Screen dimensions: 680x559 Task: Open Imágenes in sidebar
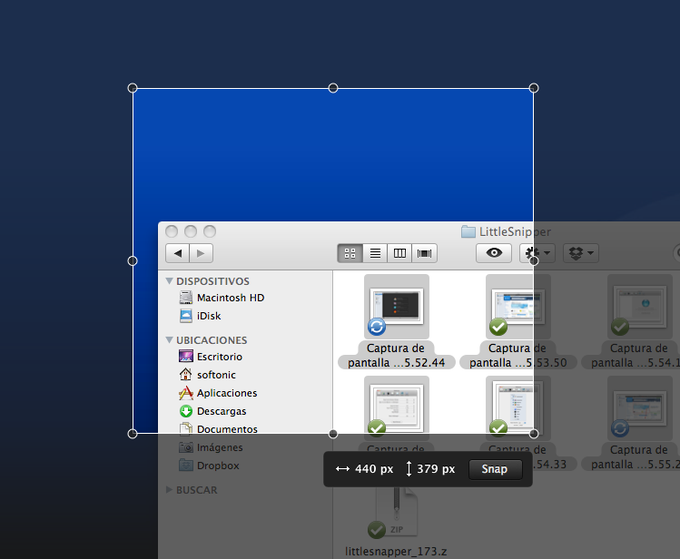click(x=211, y=447)
